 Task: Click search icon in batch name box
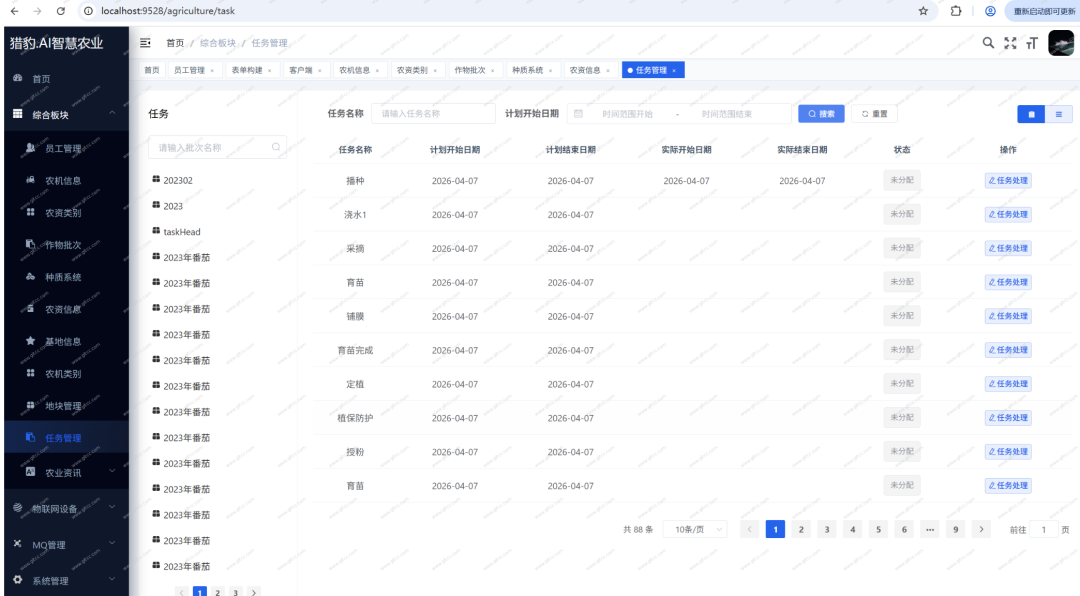click(276, 147)
